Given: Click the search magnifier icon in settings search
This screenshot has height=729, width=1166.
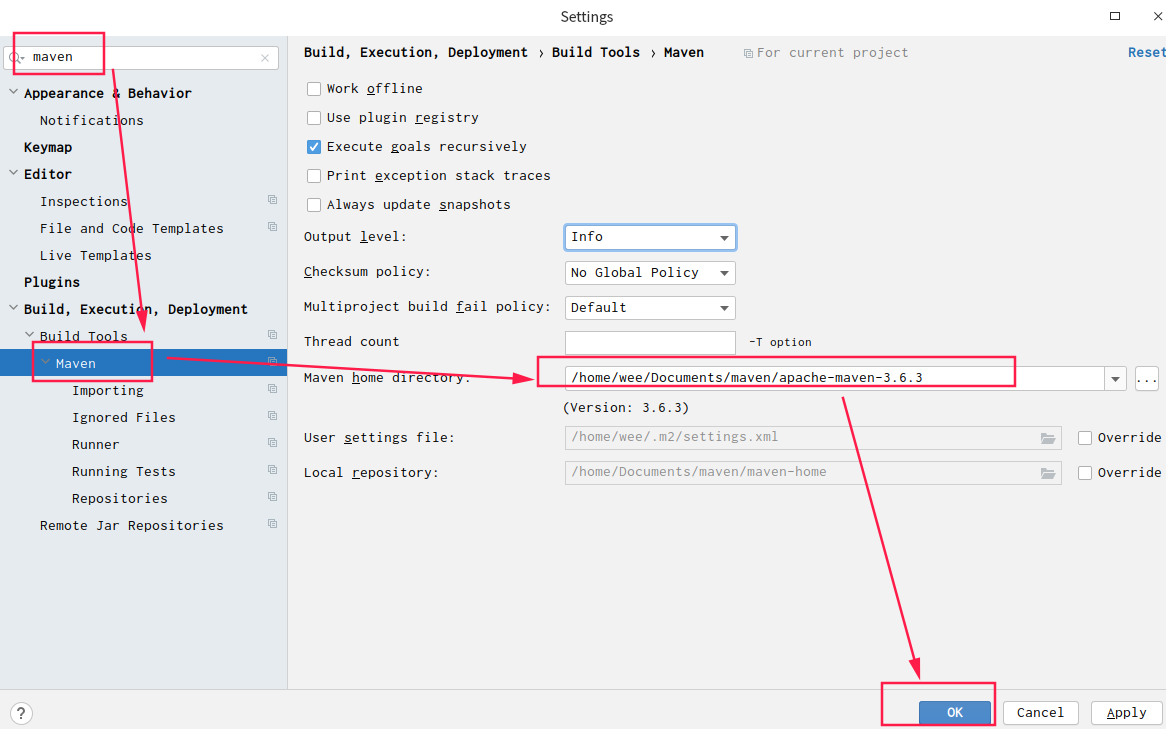Looking at the screenshot, I should pyautogui.click(x=16, y=58).
